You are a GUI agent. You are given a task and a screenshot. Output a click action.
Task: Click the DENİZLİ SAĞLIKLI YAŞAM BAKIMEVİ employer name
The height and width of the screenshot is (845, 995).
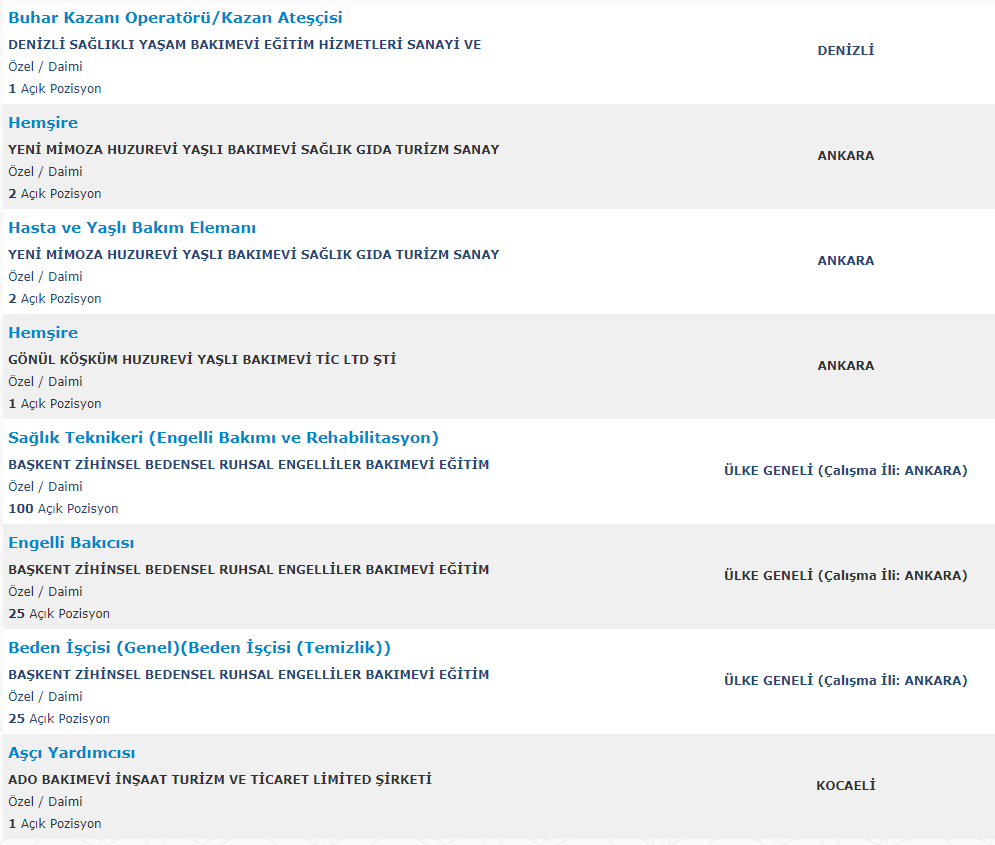coord(244,44)
